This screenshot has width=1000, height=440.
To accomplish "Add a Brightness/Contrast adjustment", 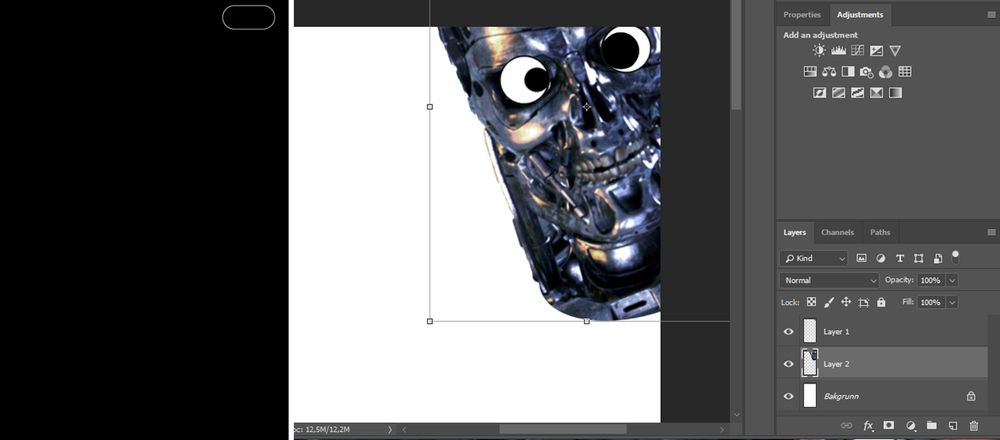I will click(819, 50).
